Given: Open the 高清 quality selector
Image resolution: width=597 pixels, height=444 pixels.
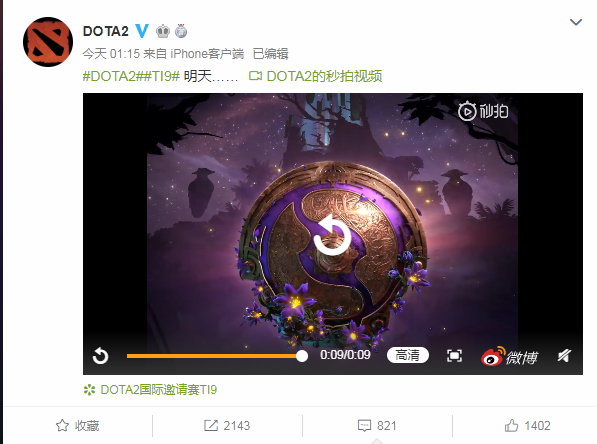Looking at the screenshot, I should point(408,355).
